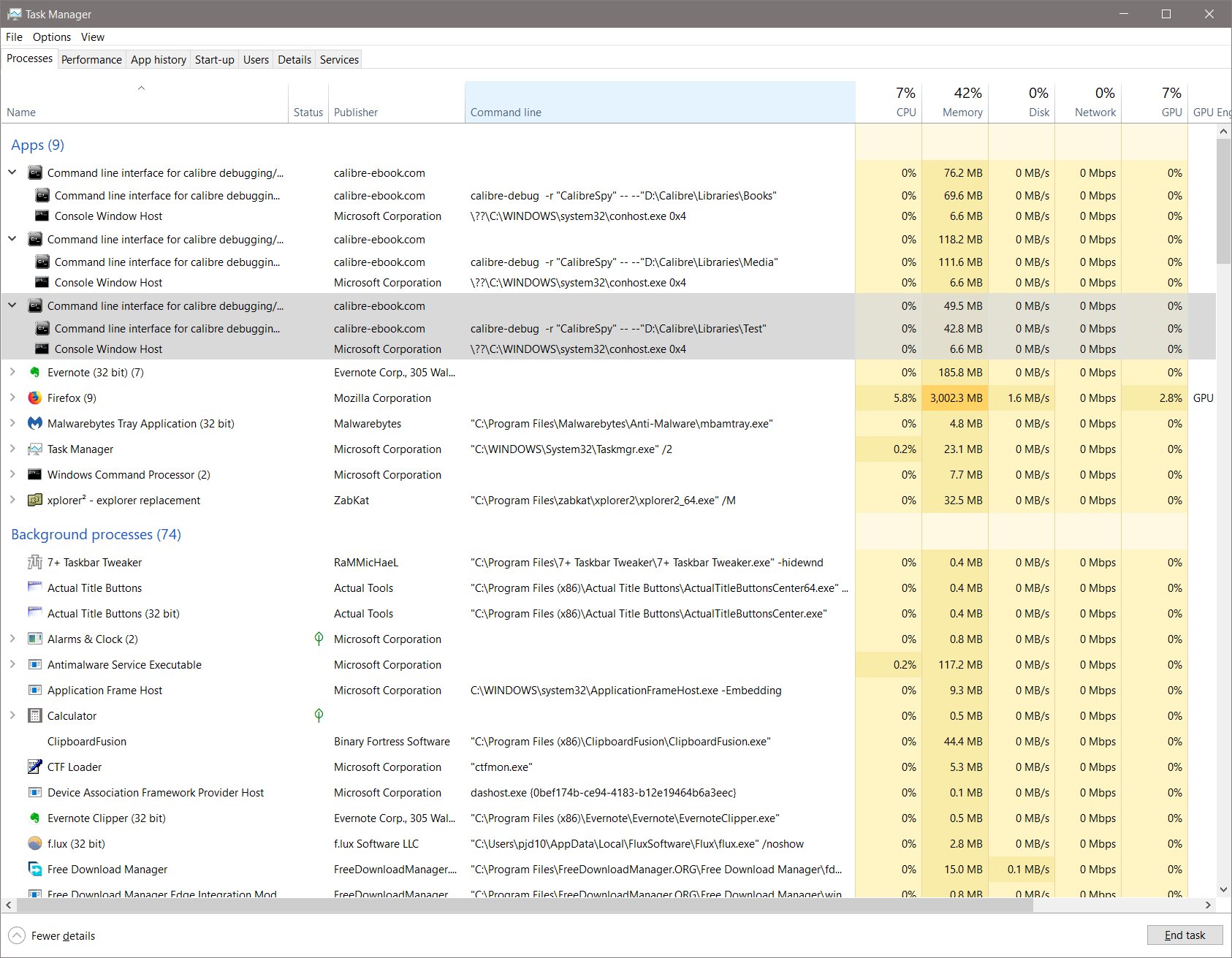The height and width of the screenshot is (958, 1232).
Task: Click the scroll right arrow of the horizontal scrollbar
Action: (1208, 905)
